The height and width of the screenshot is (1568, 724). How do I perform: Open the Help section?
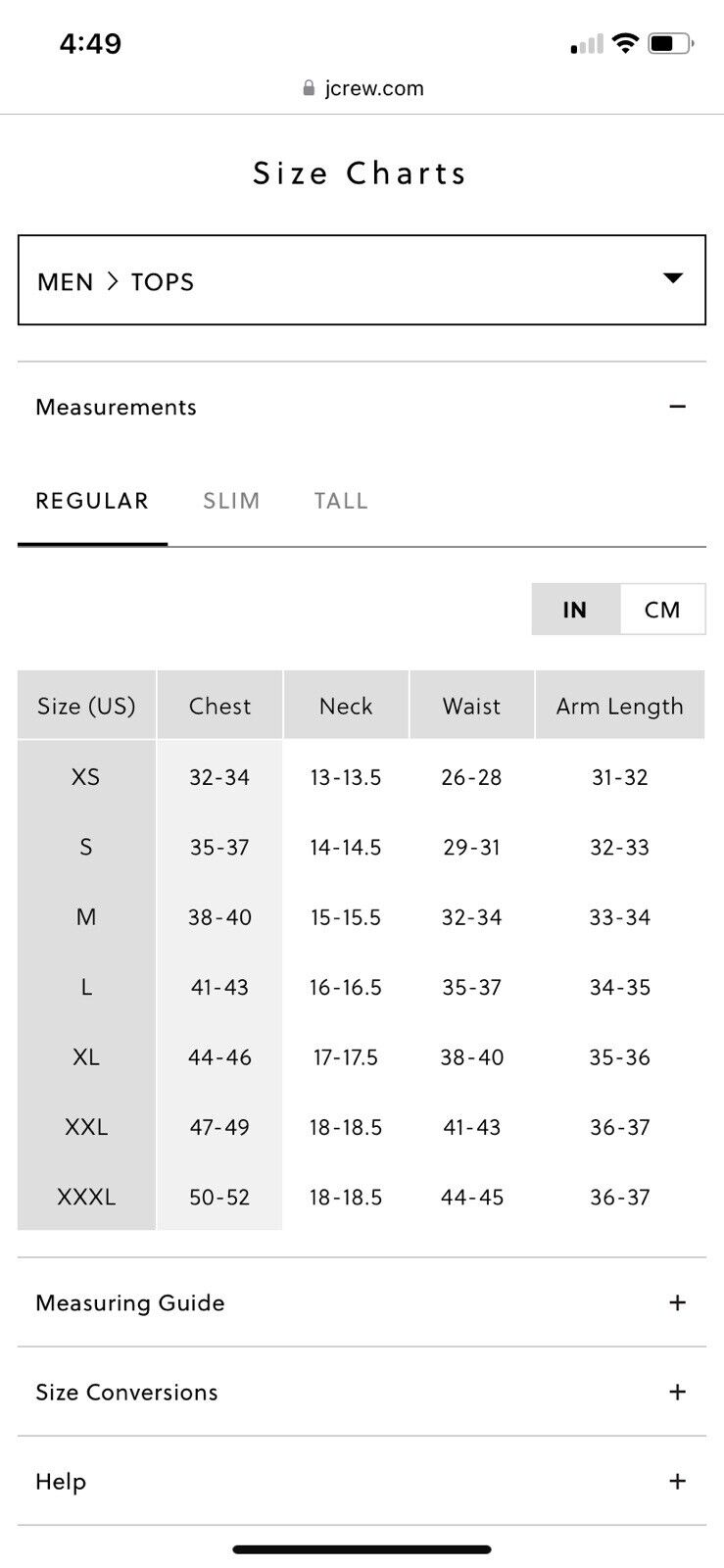362,1481
